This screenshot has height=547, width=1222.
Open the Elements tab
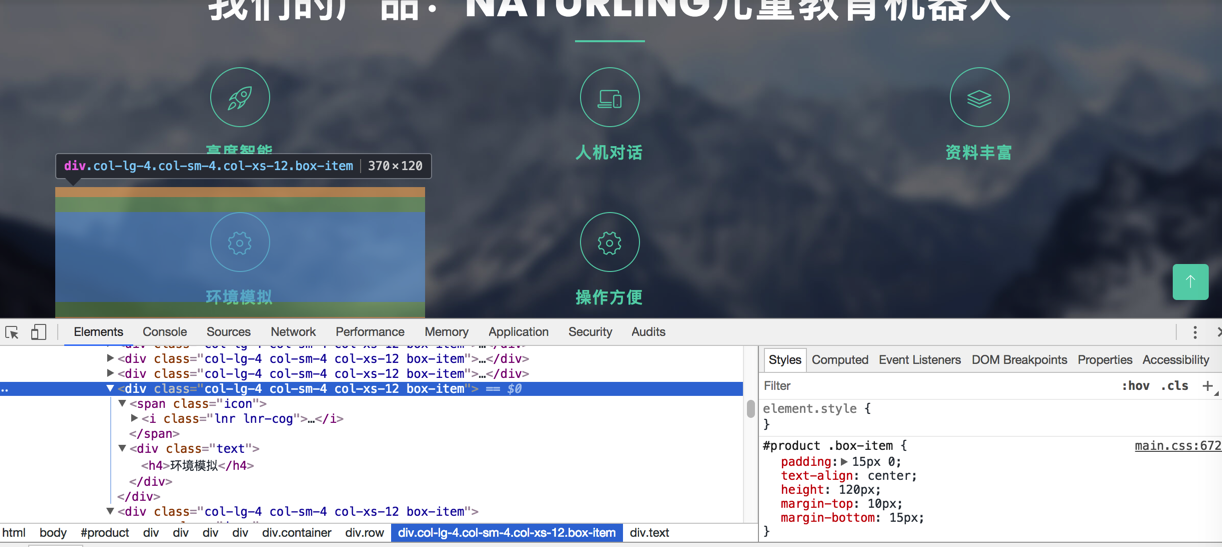tap(98, 332)
